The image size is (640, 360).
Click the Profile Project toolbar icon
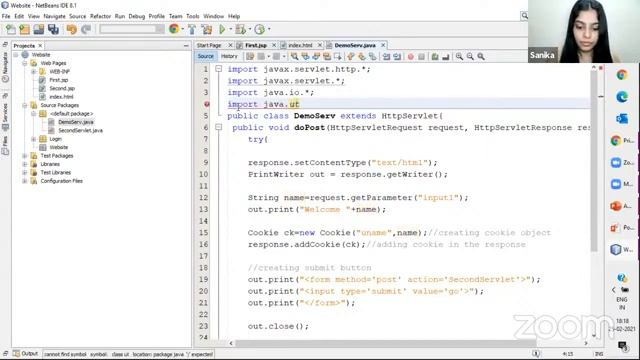point(260,29)
